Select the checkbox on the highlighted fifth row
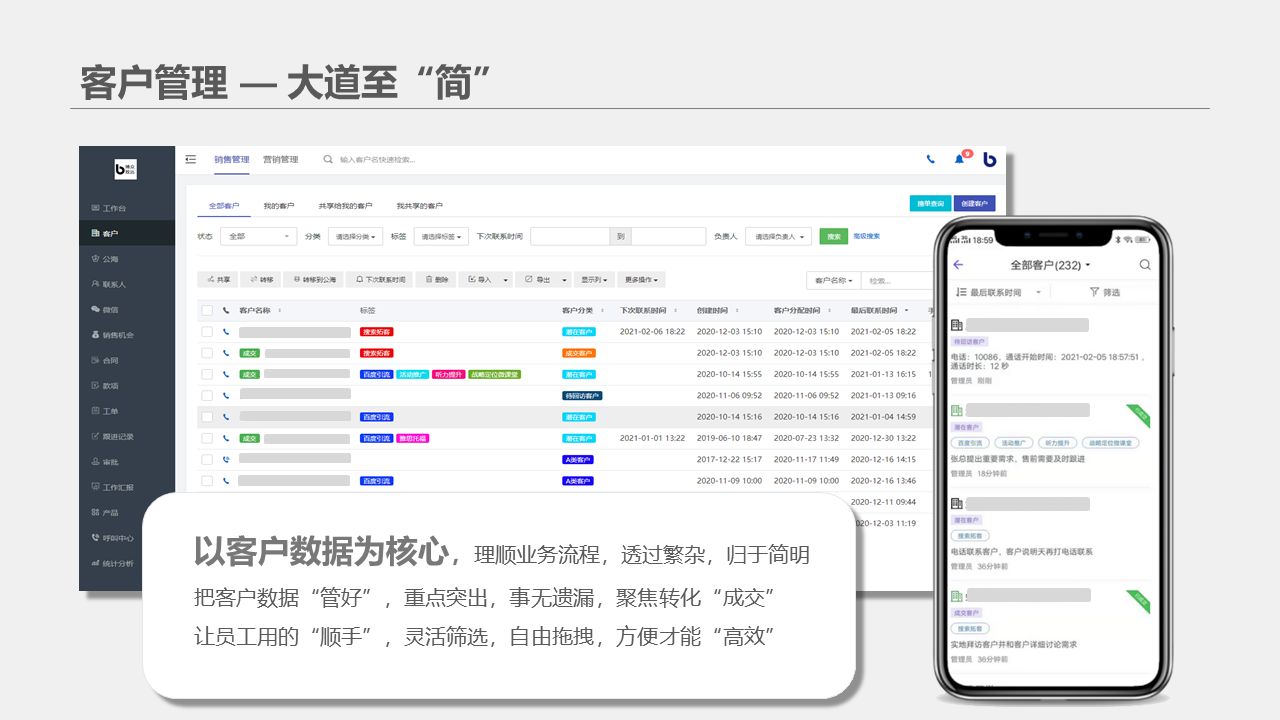The height and width of the screenshot is (720, 1280). [x=207, y=417]
